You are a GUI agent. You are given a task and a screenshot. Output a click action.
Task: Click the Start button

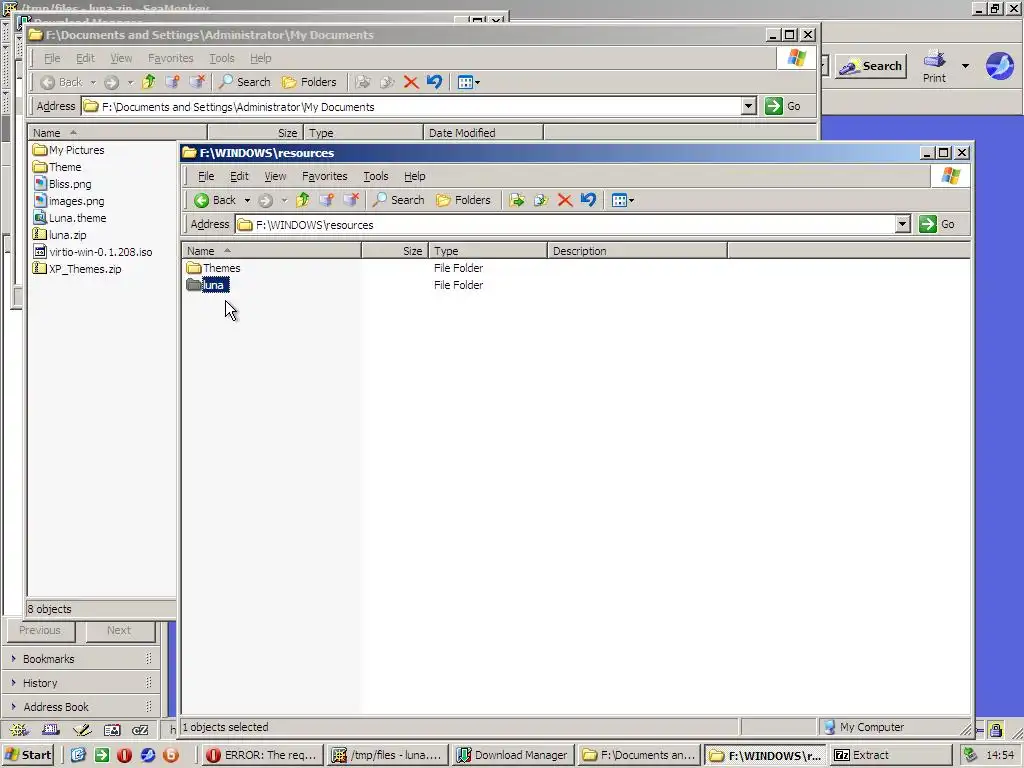tap(28, 755)
